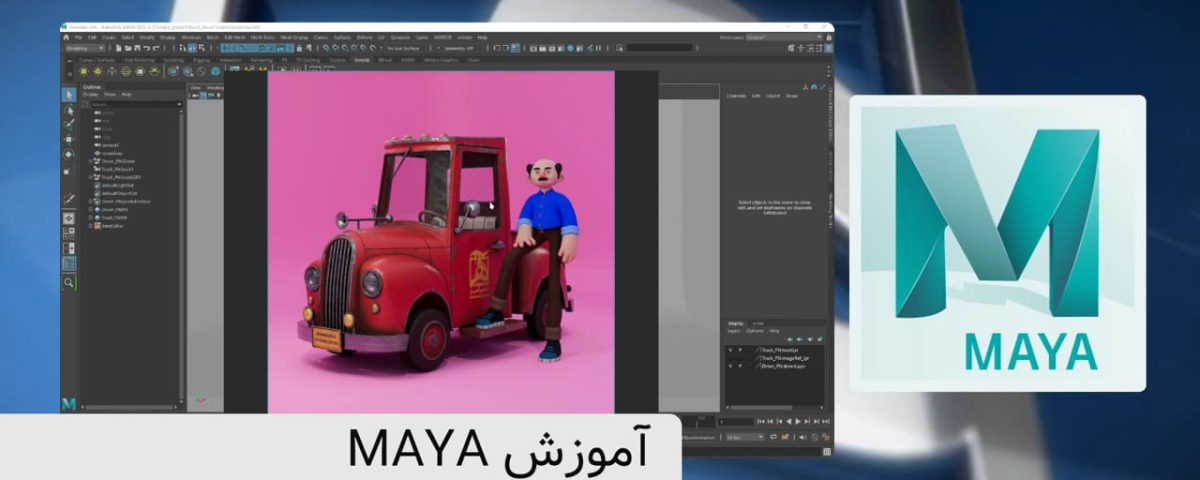Create an Arnold area light from shelf

[84, 71]
